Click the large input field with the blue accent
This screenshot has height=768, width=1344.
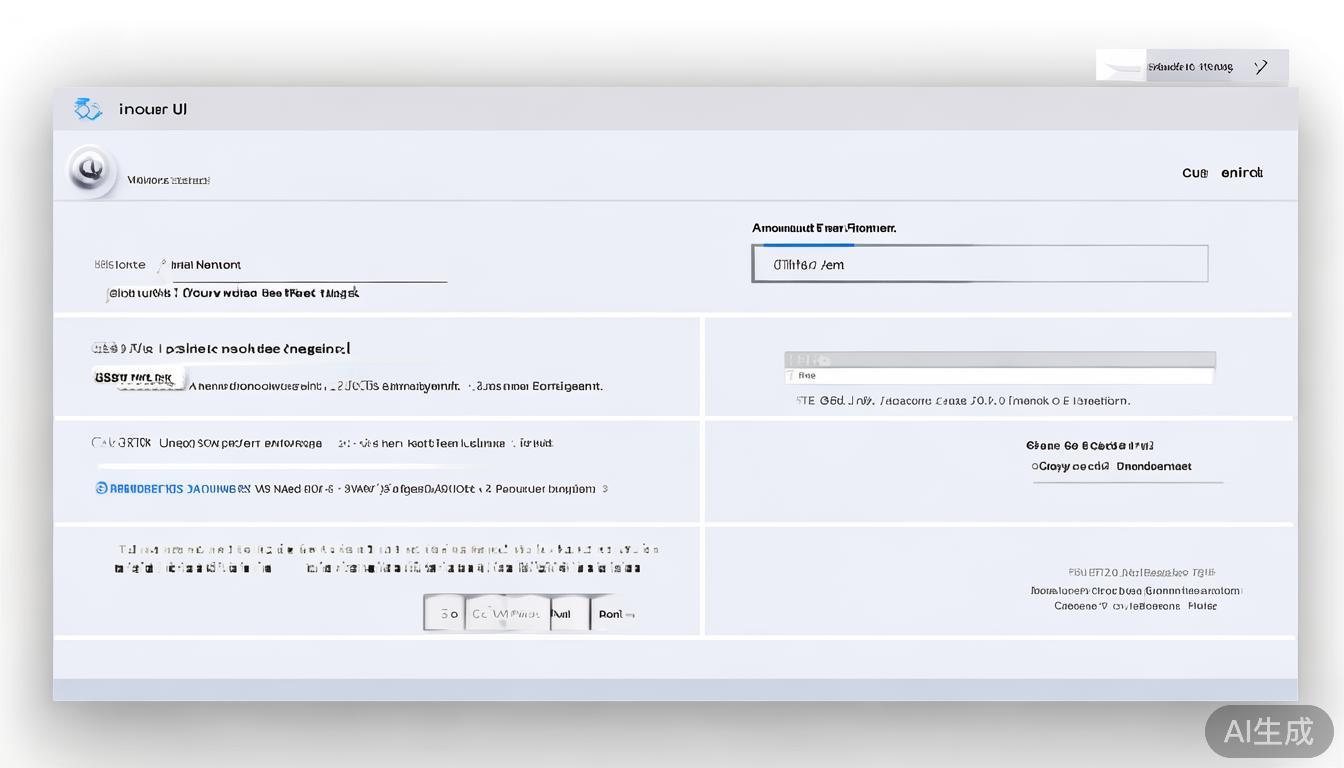979,264
